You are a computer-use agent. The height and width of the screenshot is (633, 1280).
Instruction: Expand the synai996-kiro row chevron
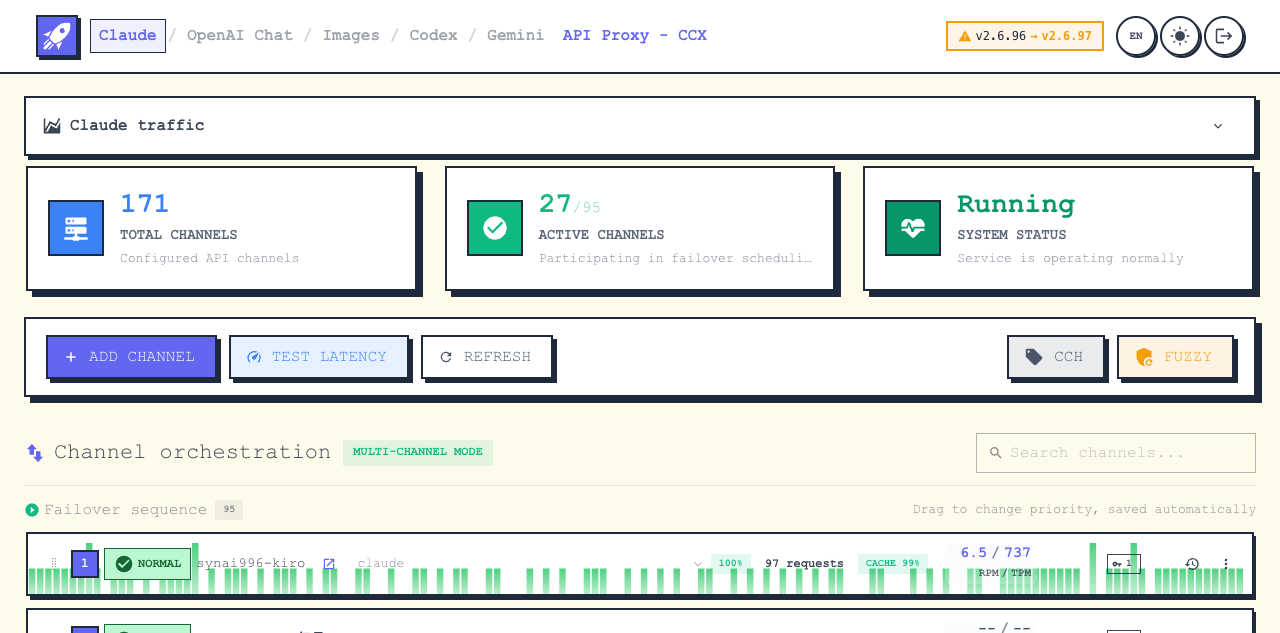[698, 564]
